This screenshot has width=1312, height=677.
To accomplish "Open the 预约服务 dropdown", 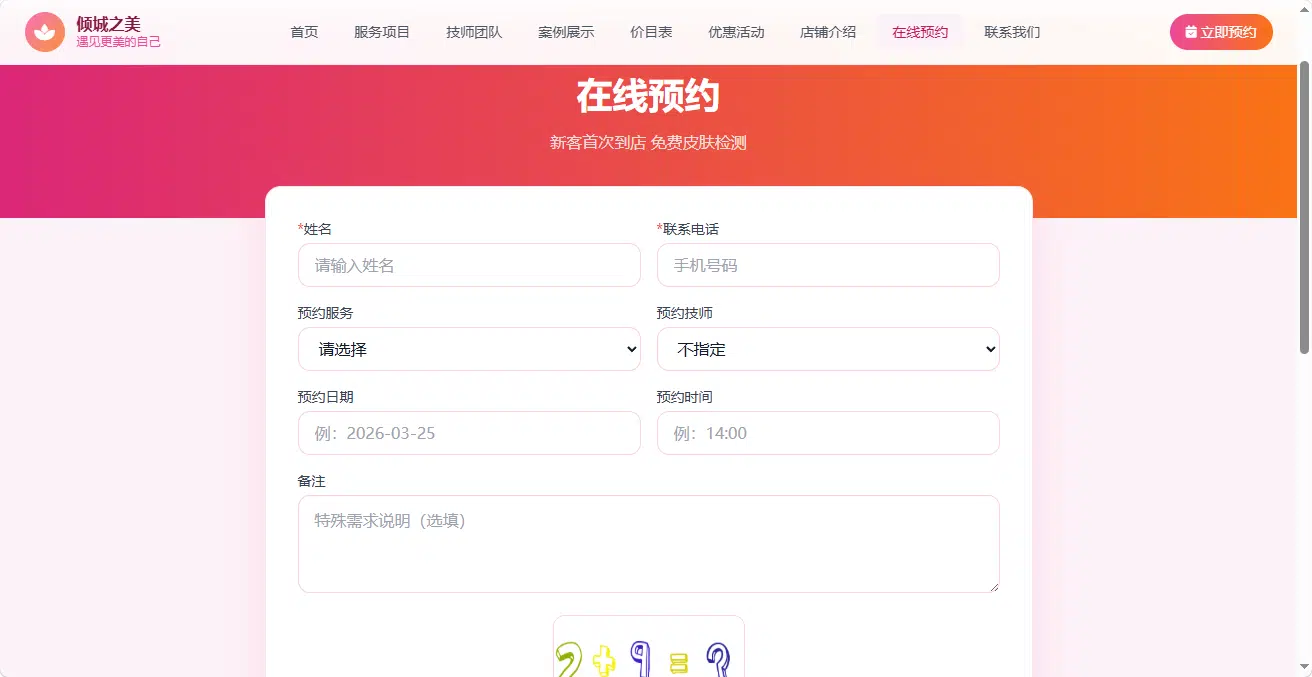I will point(469,349).
